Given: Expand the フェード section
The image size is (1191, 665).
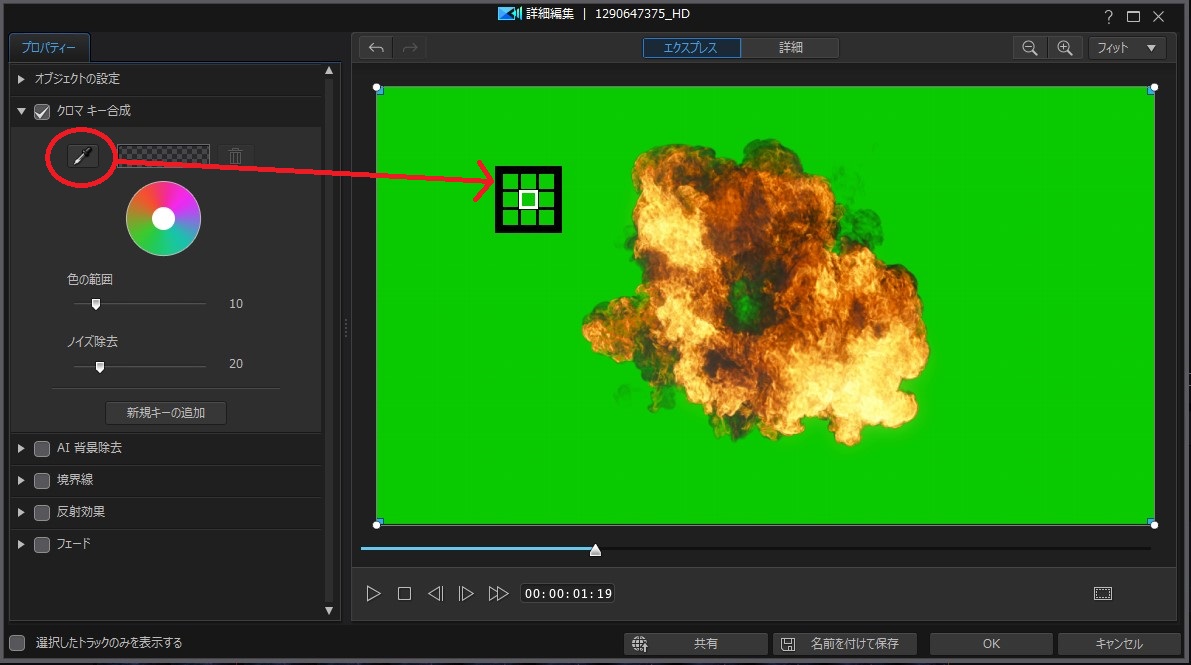Looking at the screenshot, I should pos(22,545).
